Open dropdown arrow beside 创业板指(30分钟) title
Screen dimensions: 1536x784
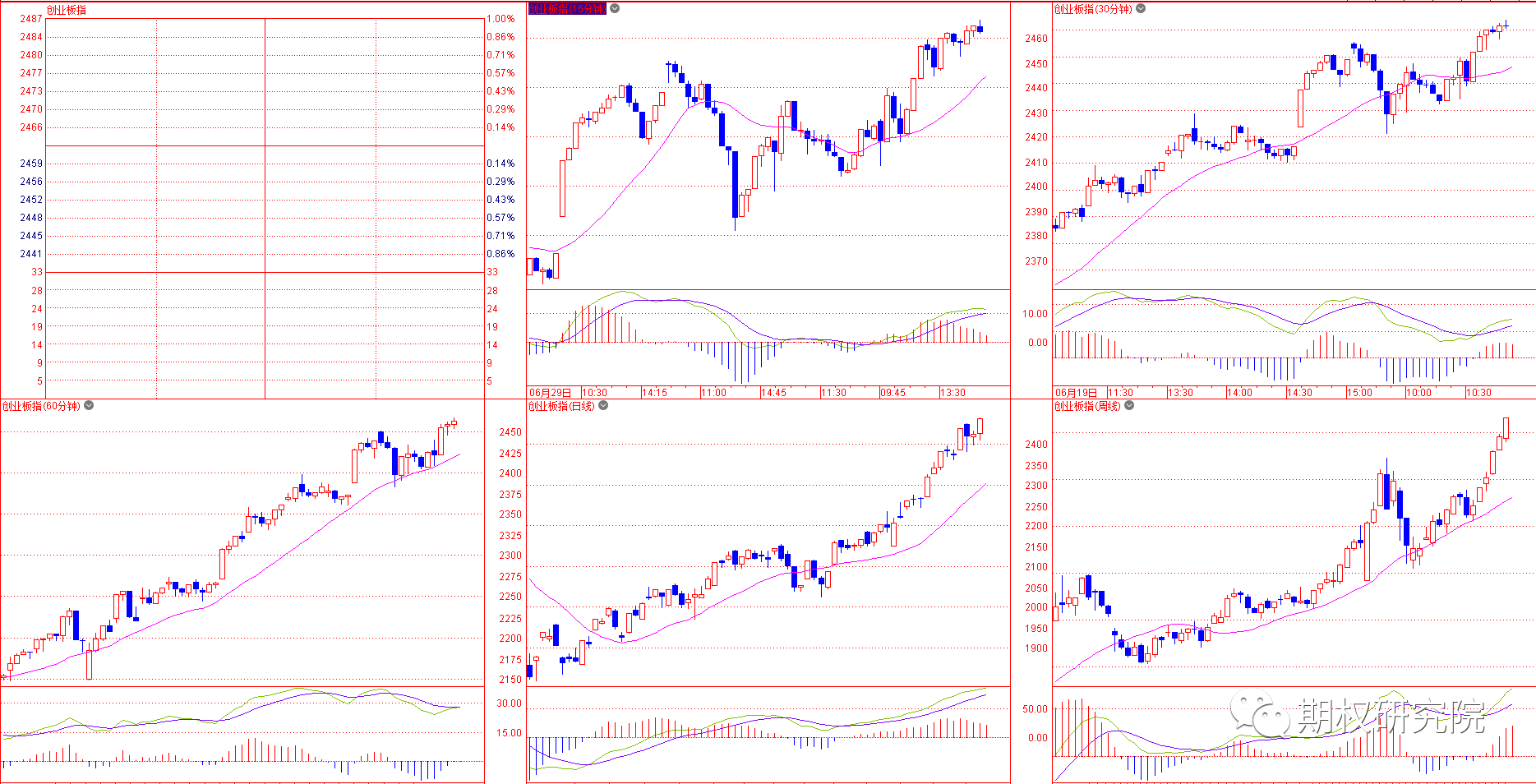pyautogui.click(x=1141, y=9)
